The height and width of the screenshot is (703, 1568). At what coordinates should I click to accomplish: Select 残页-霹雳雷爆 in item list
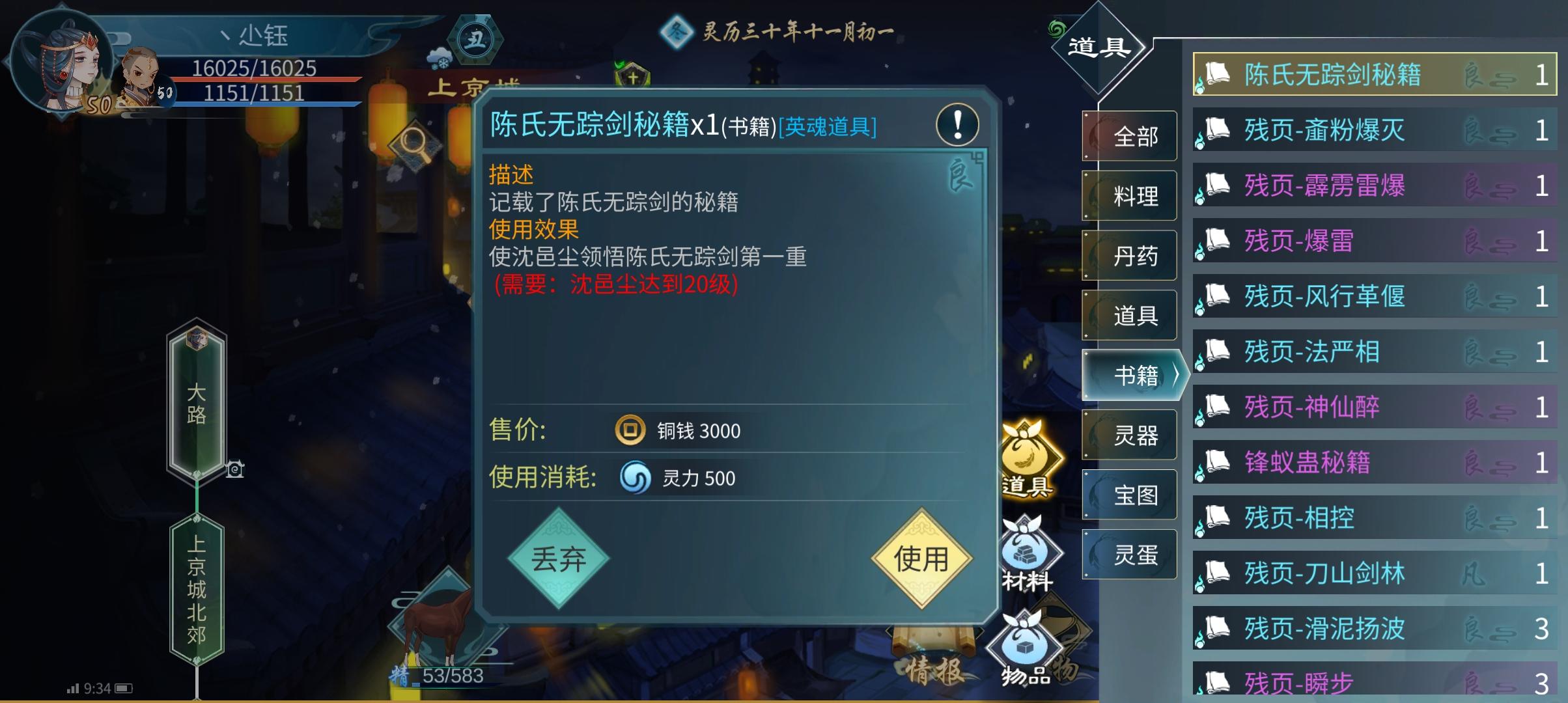click(x=1375, y=186)
